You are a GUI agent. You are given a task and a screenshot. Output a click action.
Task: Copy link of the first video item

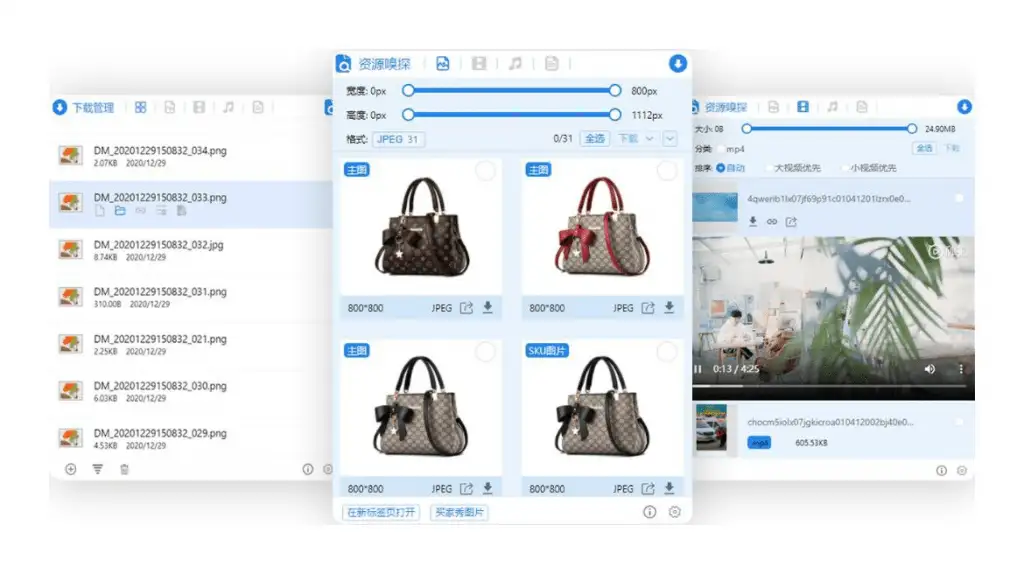coord(772,221)
